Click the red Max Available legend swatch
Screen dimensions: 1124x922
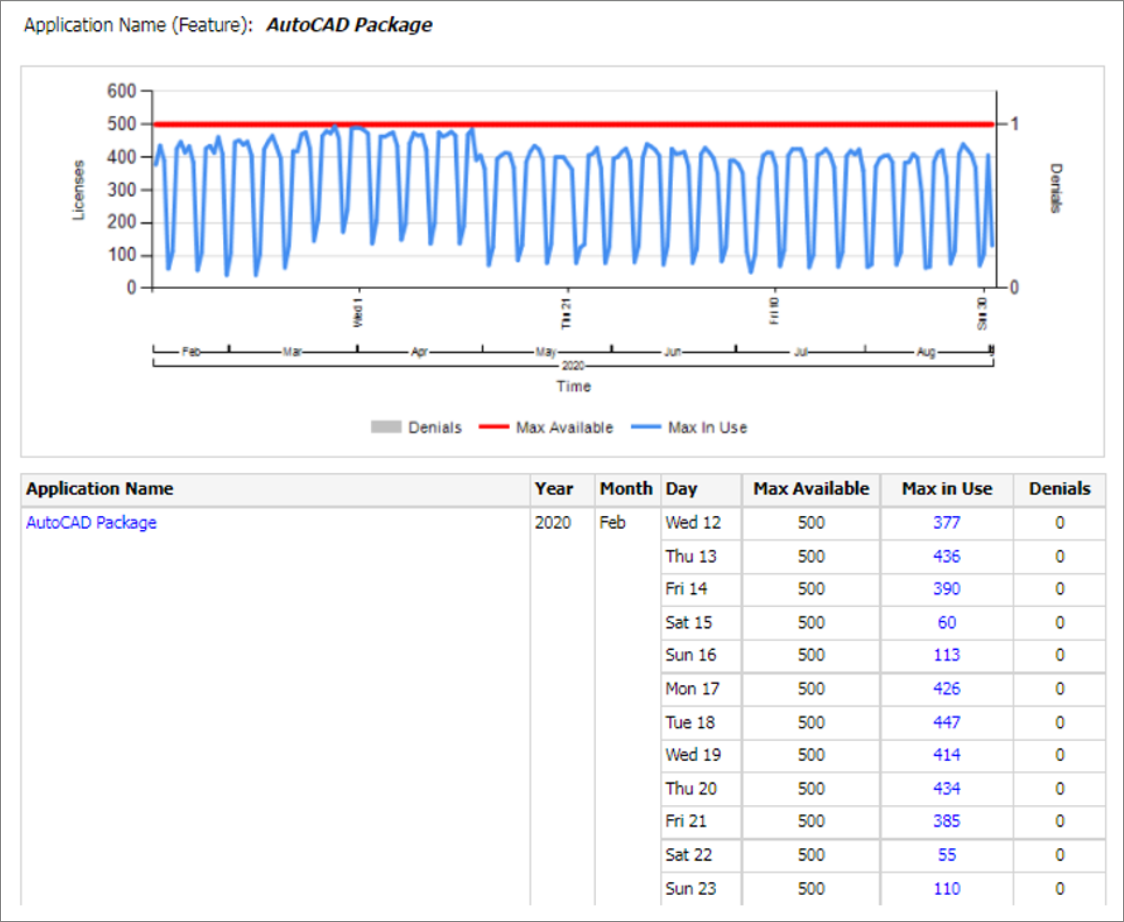[493, 427]
